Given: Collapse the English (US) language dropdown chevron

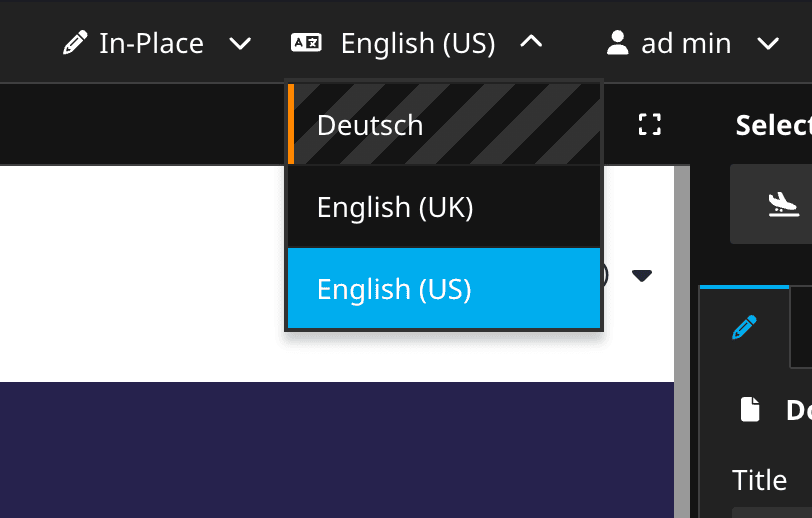Looking at the screenshot, I should pyautogui.click(x=532, y=43).
